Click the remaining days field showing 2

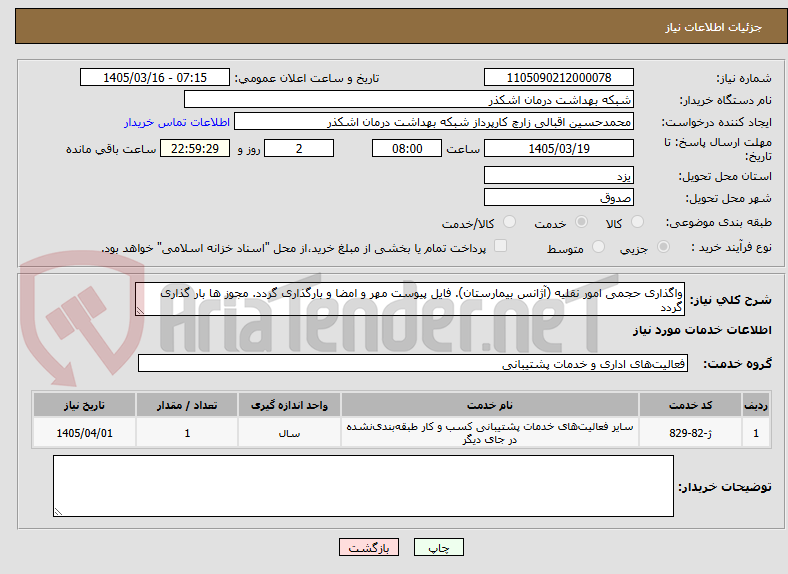click(x=299, y=148)
